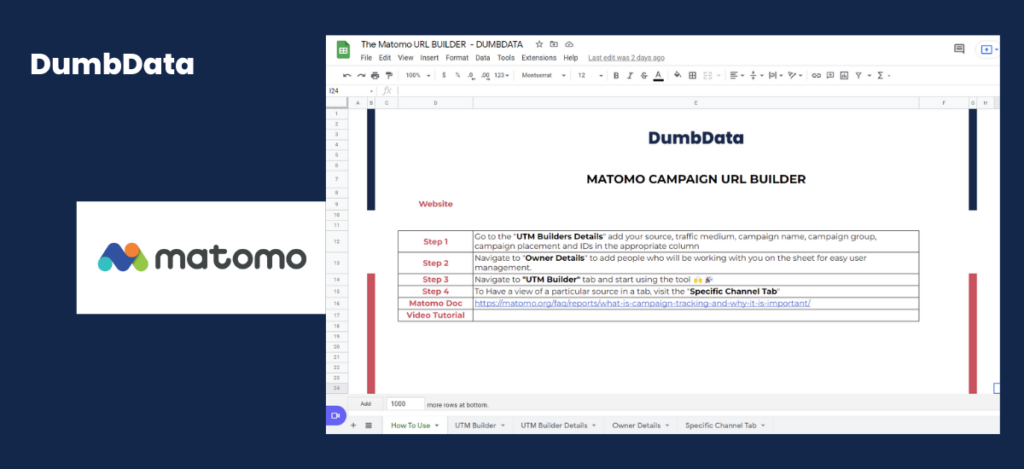1024x469 pixels.
Task: Open the matomo.org campaign tracking link
Action: click(x=642, y=303)
